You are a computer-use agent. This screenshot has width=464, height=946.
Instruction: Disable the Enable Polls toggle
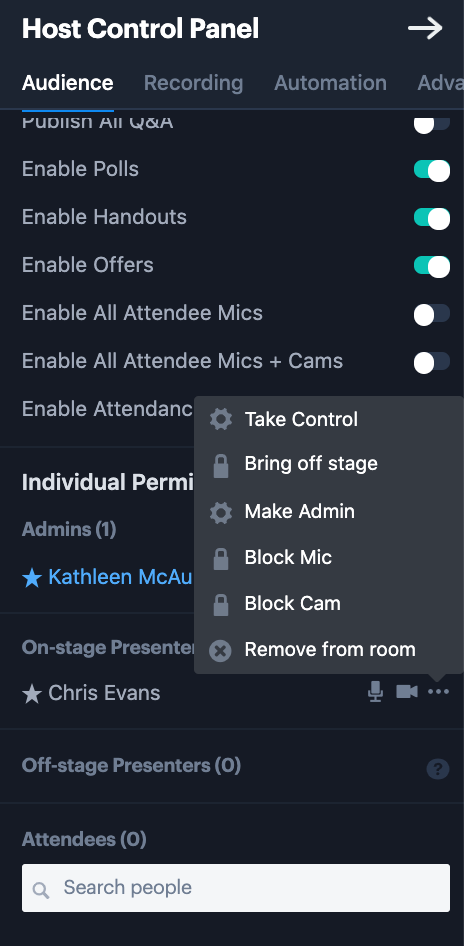(432, 170)
